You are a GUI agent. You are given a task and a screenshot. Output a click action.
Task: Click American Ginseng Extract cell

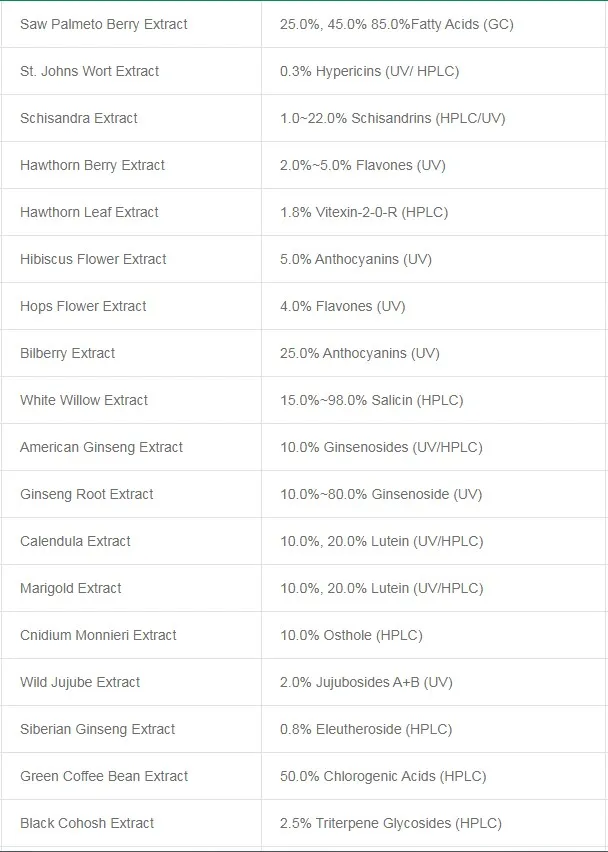pos(101,447)
